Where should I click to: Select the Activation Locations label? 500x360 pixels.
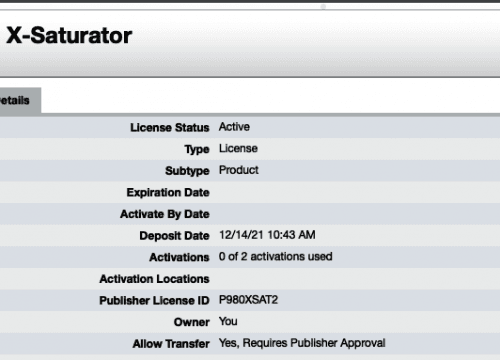[154, 279]
